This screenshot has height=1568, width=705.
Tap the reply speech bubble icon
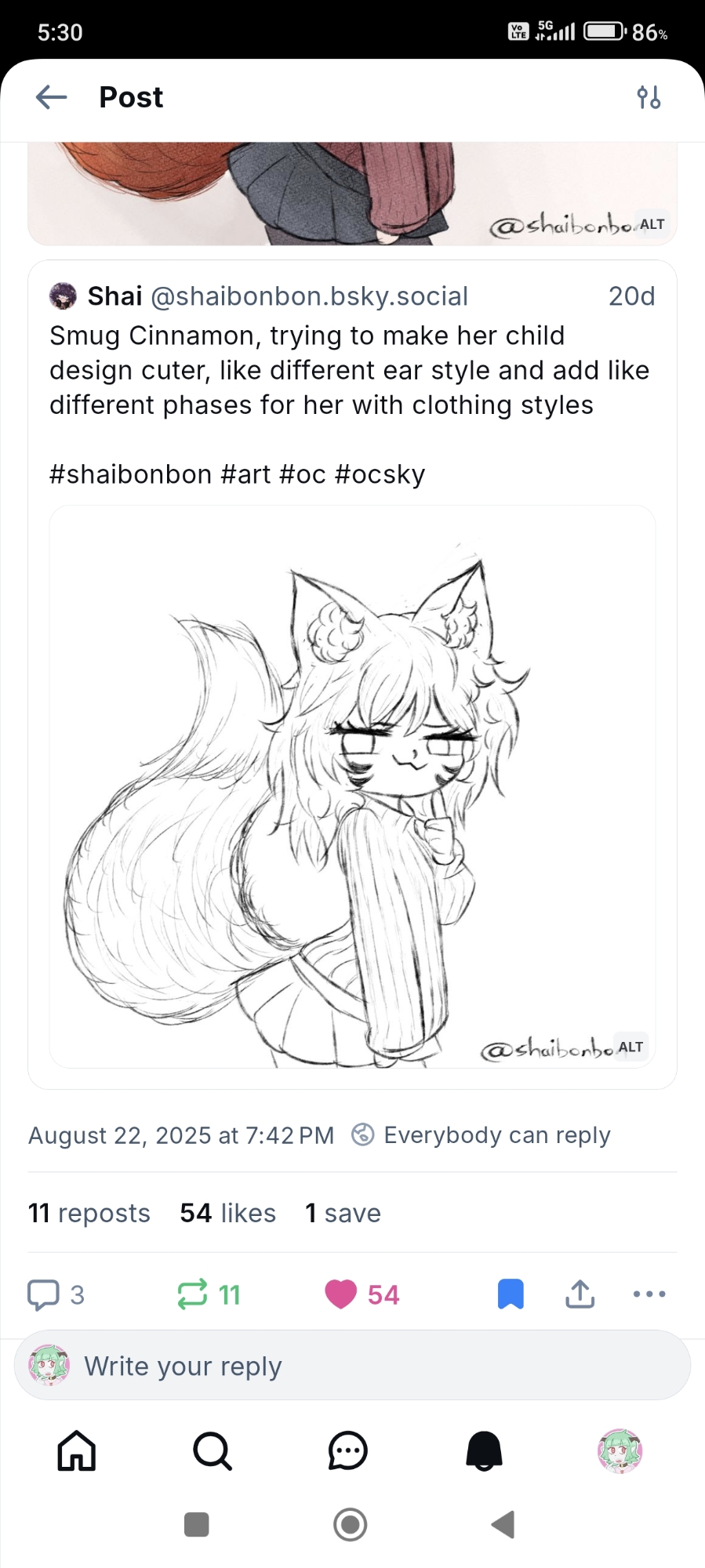43,1294
